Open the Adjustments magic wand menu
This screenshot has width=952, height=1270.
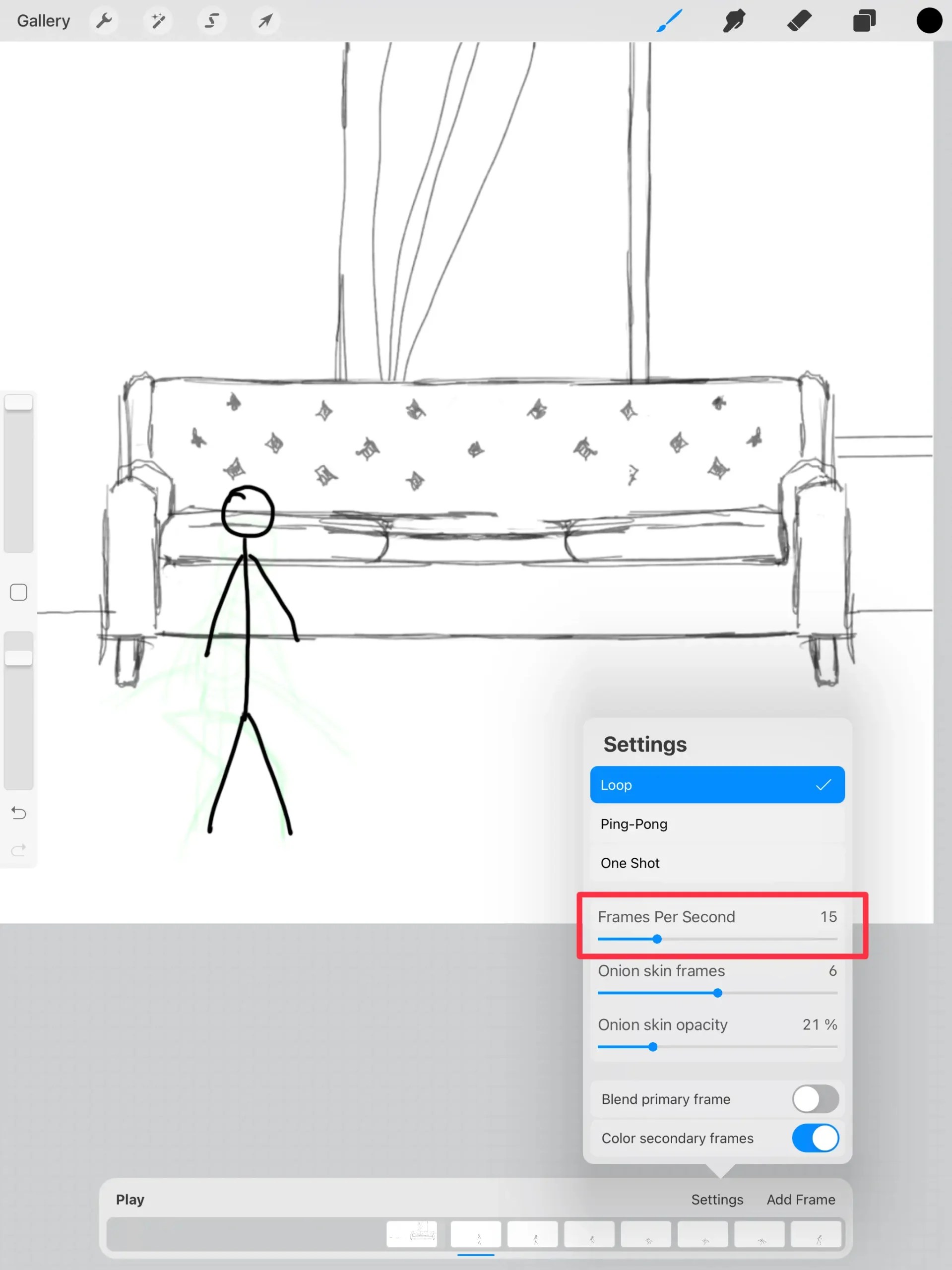coord(158,21)
